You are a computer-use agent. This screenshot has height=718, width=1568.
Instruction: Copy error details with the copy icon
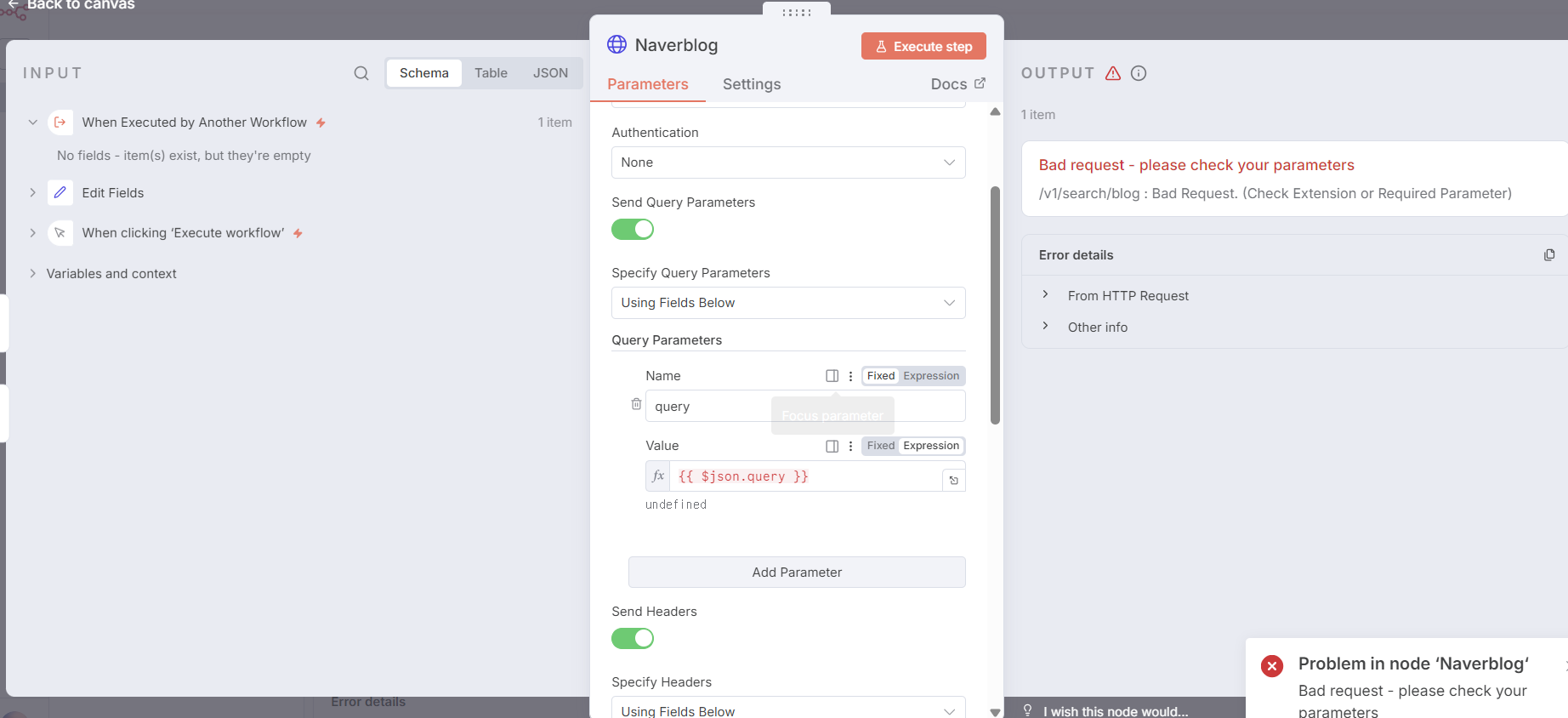pyautogui.click(x=1549, y=255)
